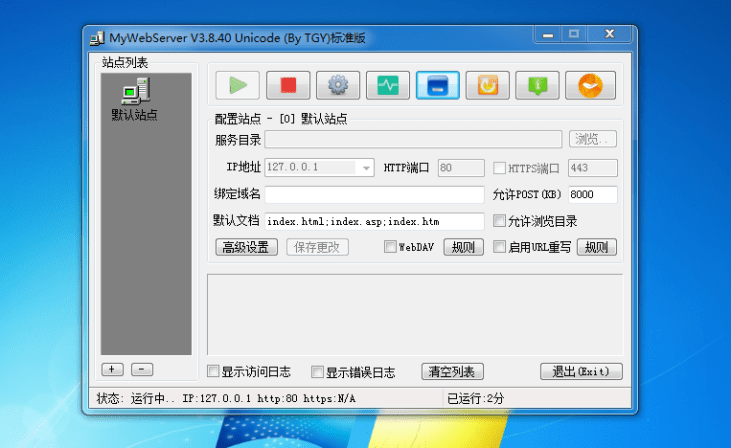Image resolution: width=731 pixels, height=448 pixels.
Task: Open URL重写 规则 button
Action: 597,247
